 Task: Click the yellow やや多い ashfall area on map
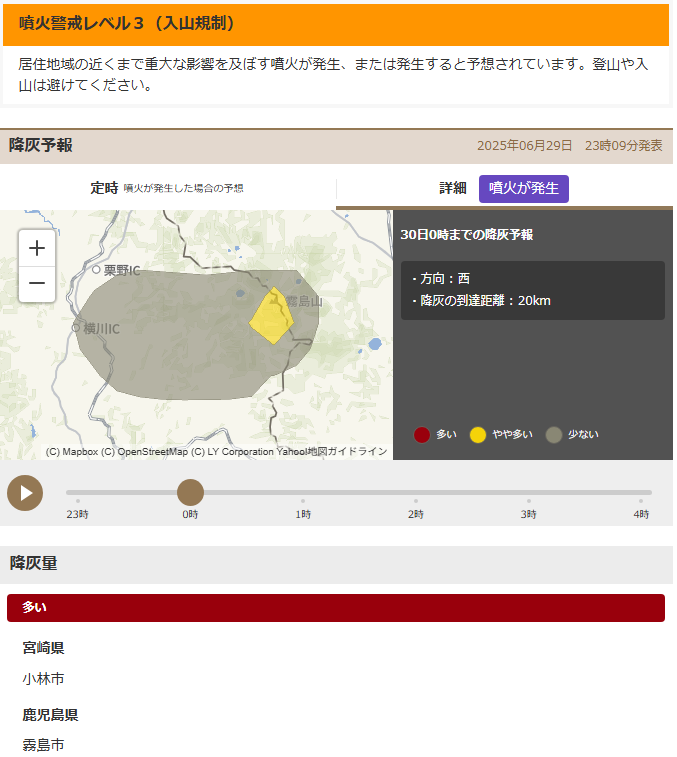coord(271,317)
